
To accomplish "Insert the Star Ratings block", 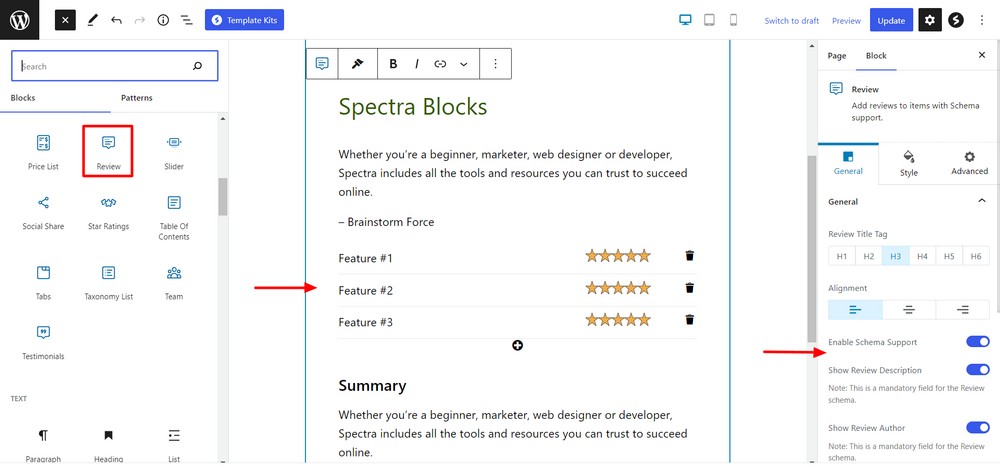I will (108, 214).
